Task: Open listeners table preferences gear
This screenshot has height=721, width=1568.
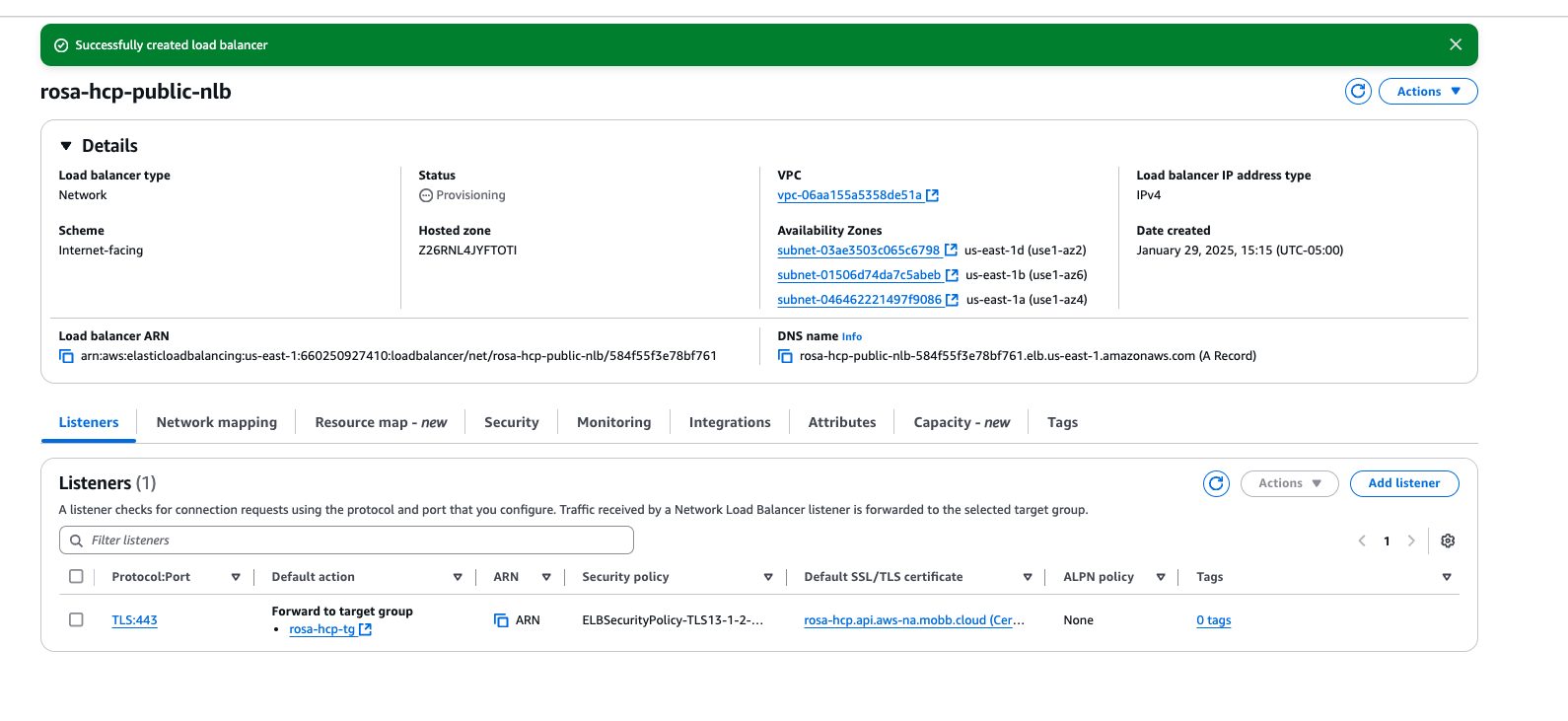Action: (x=1448, y=541)
